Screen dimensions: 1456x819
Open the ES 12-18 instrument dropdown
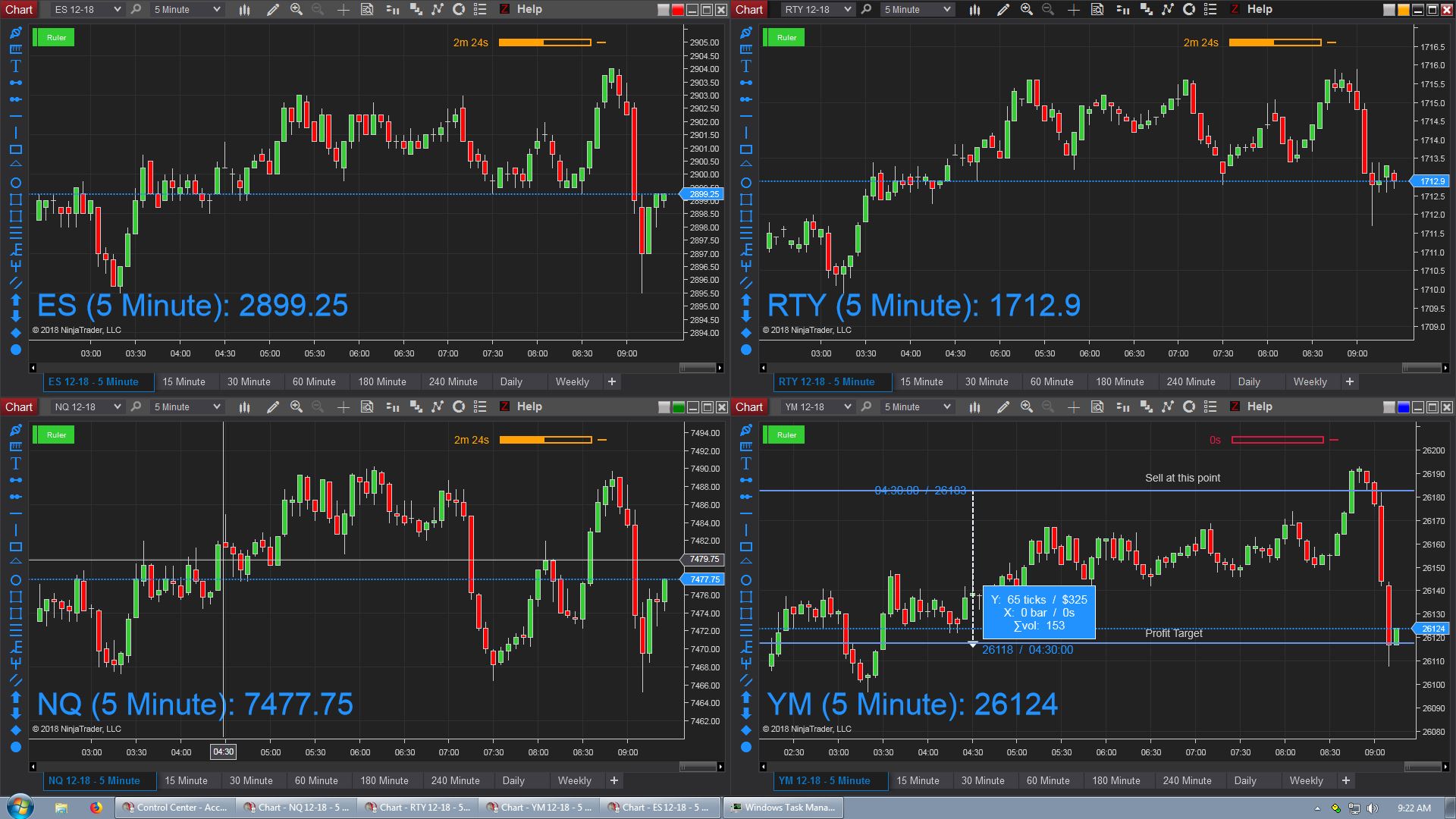point(86,9)
